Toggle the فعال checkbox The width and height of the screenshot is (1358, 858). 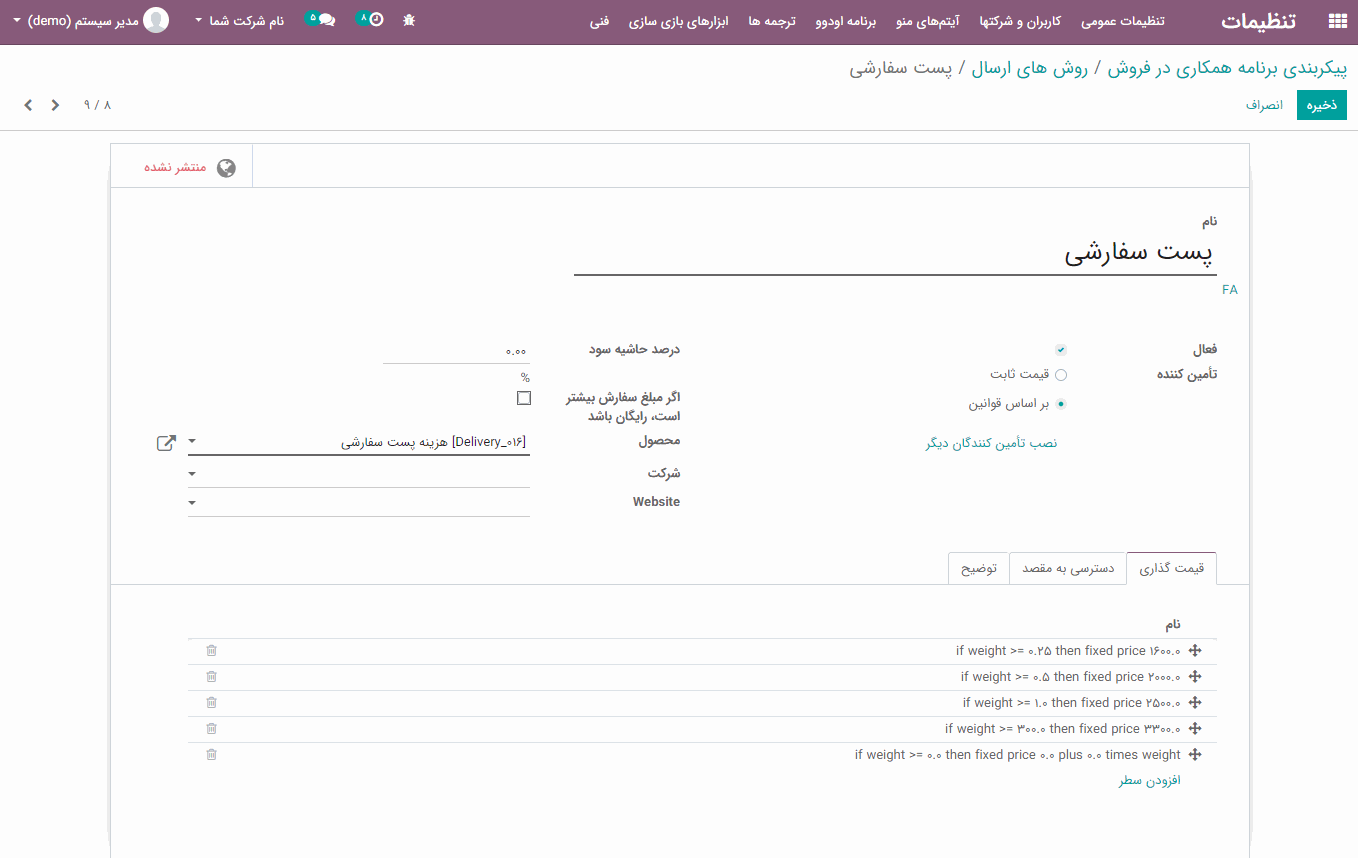pos(1061,350)
